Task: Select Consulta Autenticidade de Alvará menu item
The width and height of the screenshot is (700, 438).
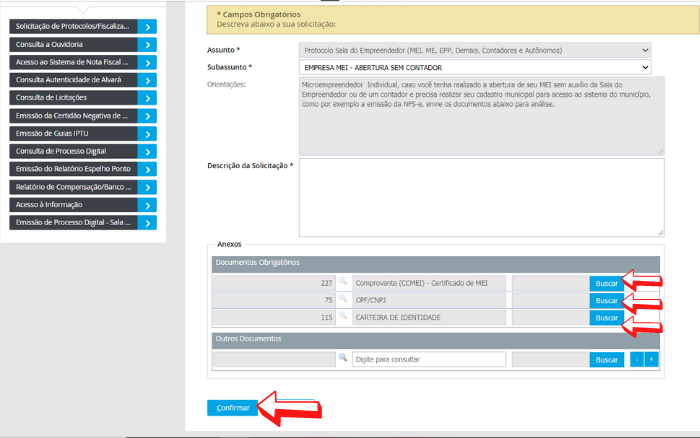Action: click(x=73, y=80)
